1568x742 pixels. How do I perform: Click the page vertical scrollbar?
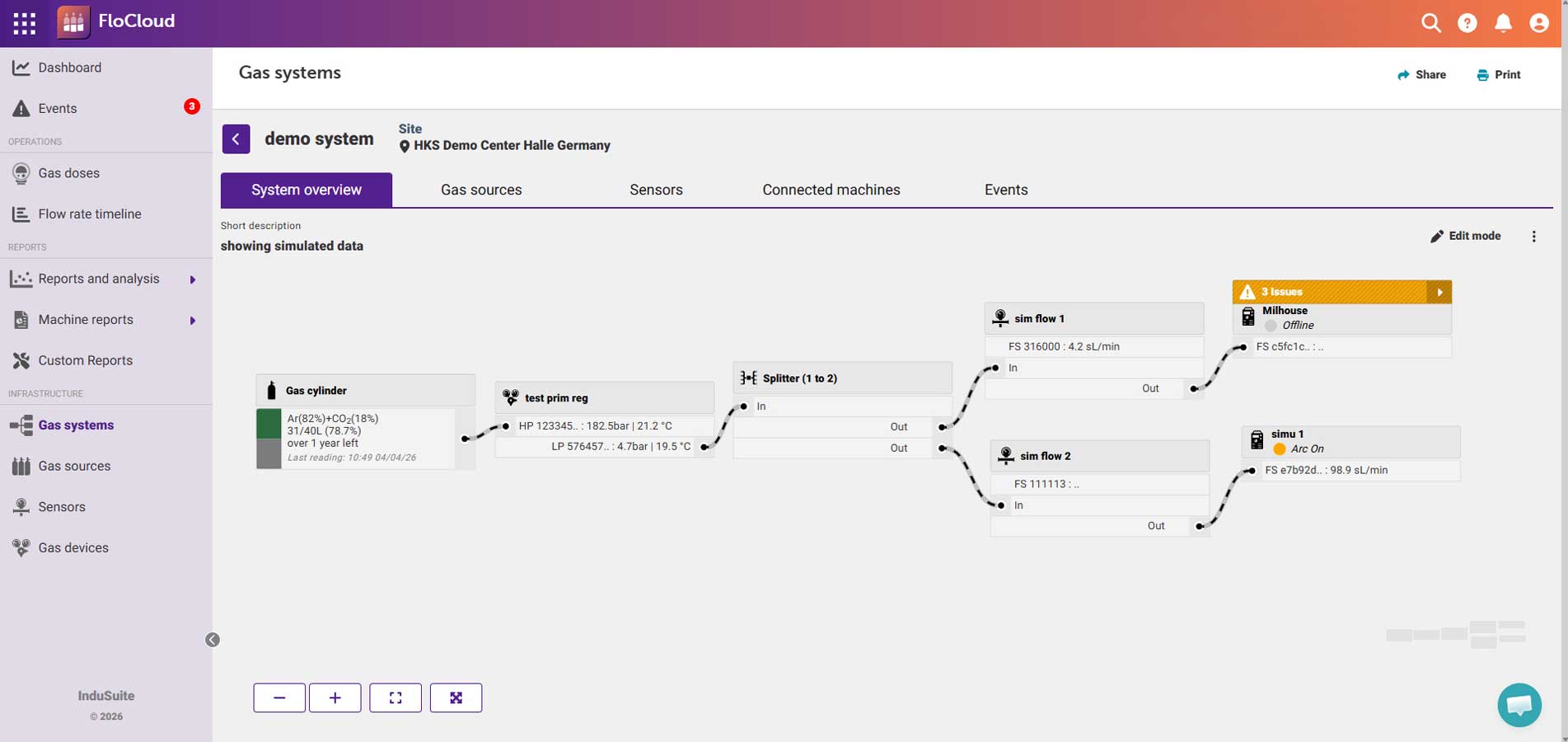[1563, 371]
